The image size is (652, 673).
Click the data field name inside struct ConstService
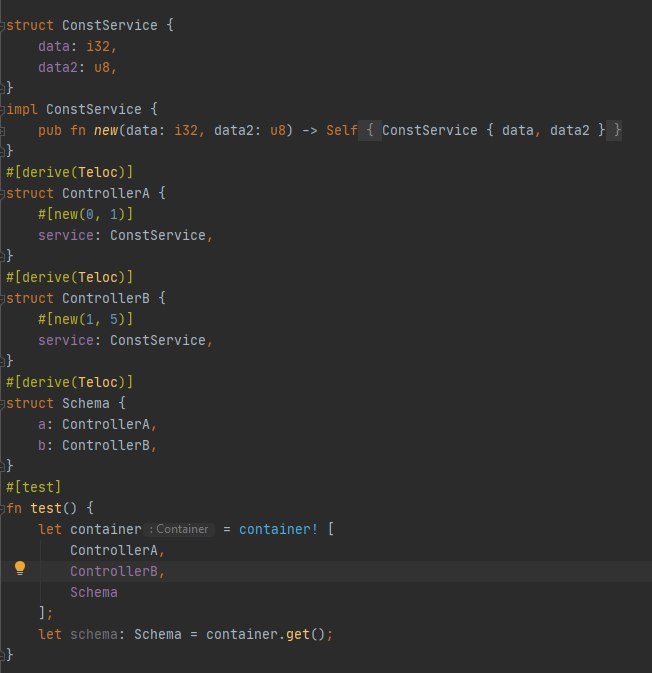coord(54,46)
